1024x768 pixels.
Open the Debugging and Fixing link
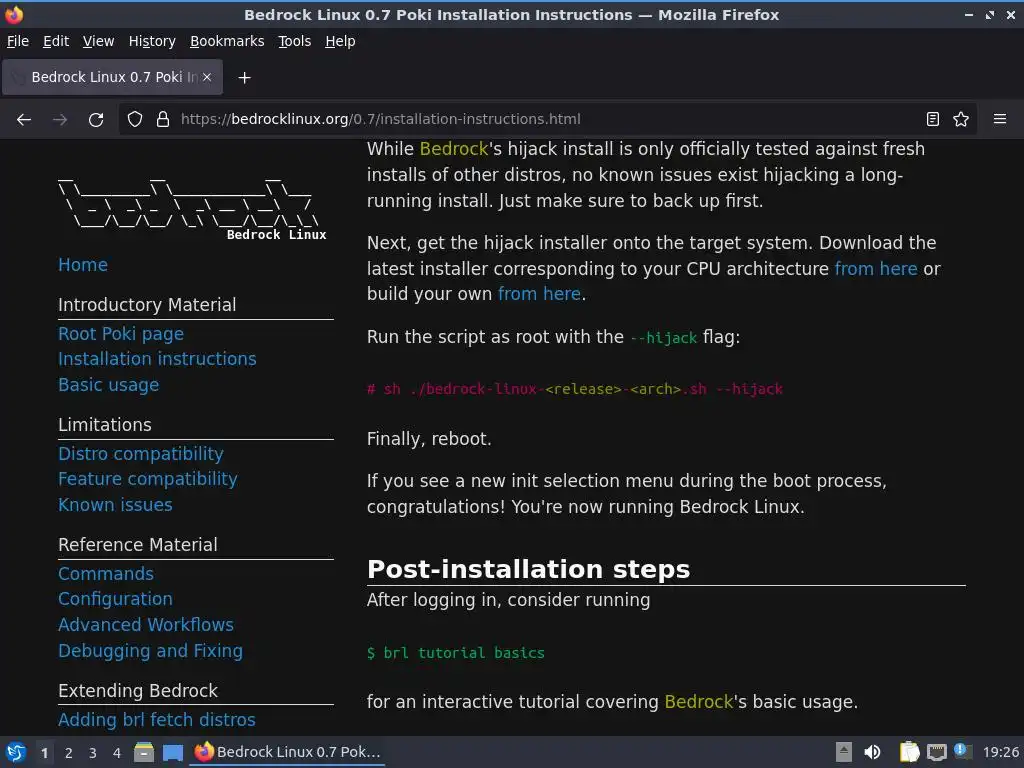pyautogui.click(x=150, y=651)
